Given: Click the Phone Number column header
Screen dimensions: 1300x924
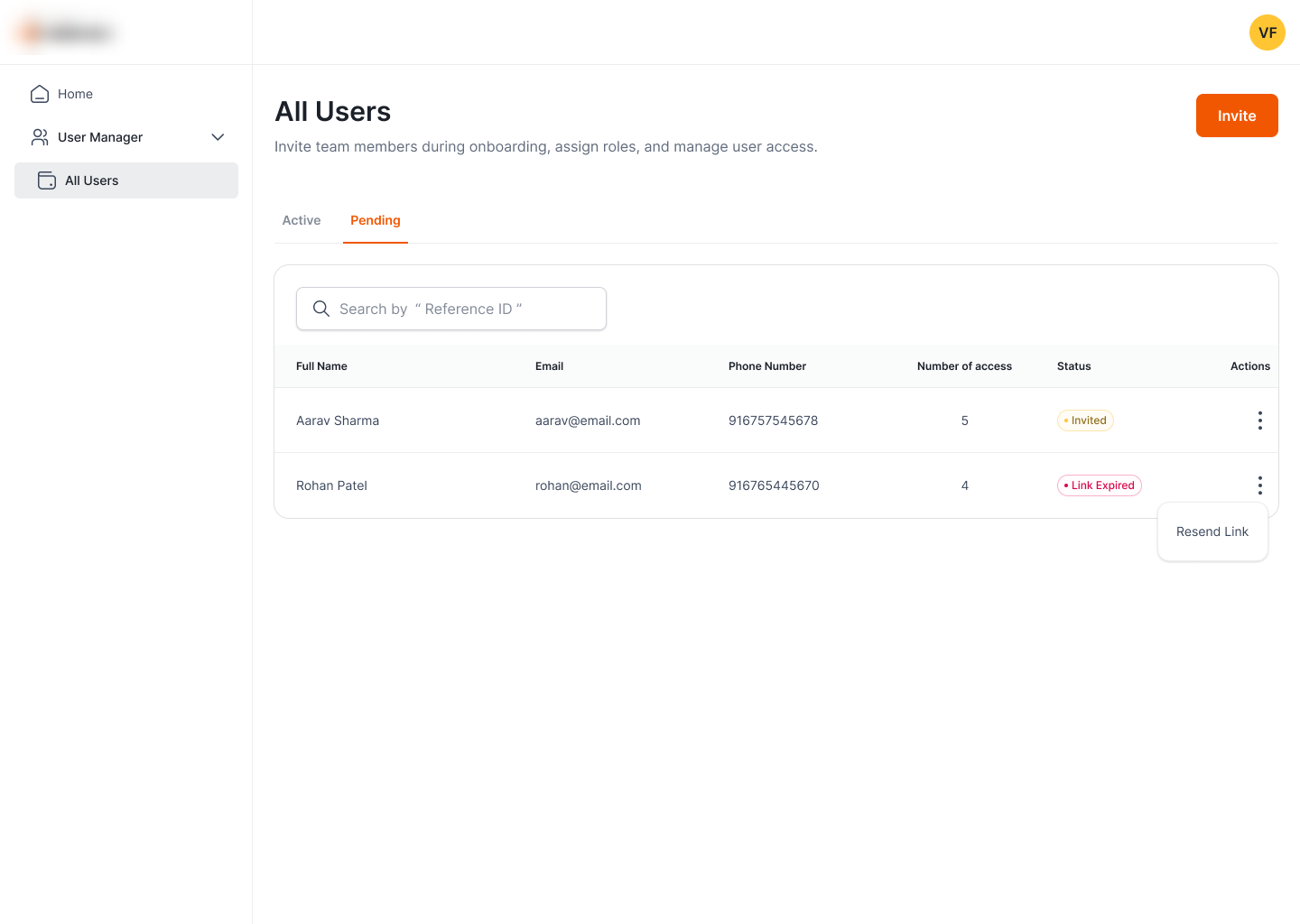Looking at the screenshot, I should (767, 366).
